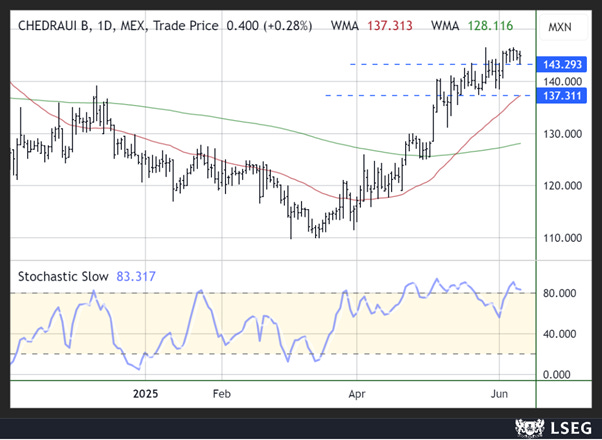
Task: Select the 143.293 price level label
Action: pos(562,65)
